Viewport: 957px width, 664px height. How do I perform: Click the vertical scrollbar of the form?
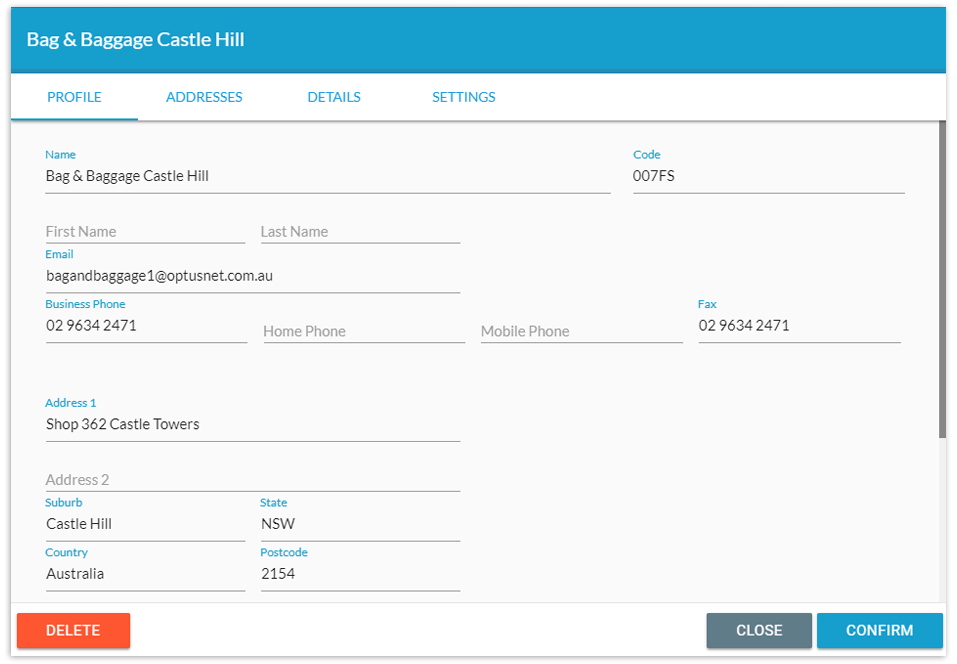[942, 280]
